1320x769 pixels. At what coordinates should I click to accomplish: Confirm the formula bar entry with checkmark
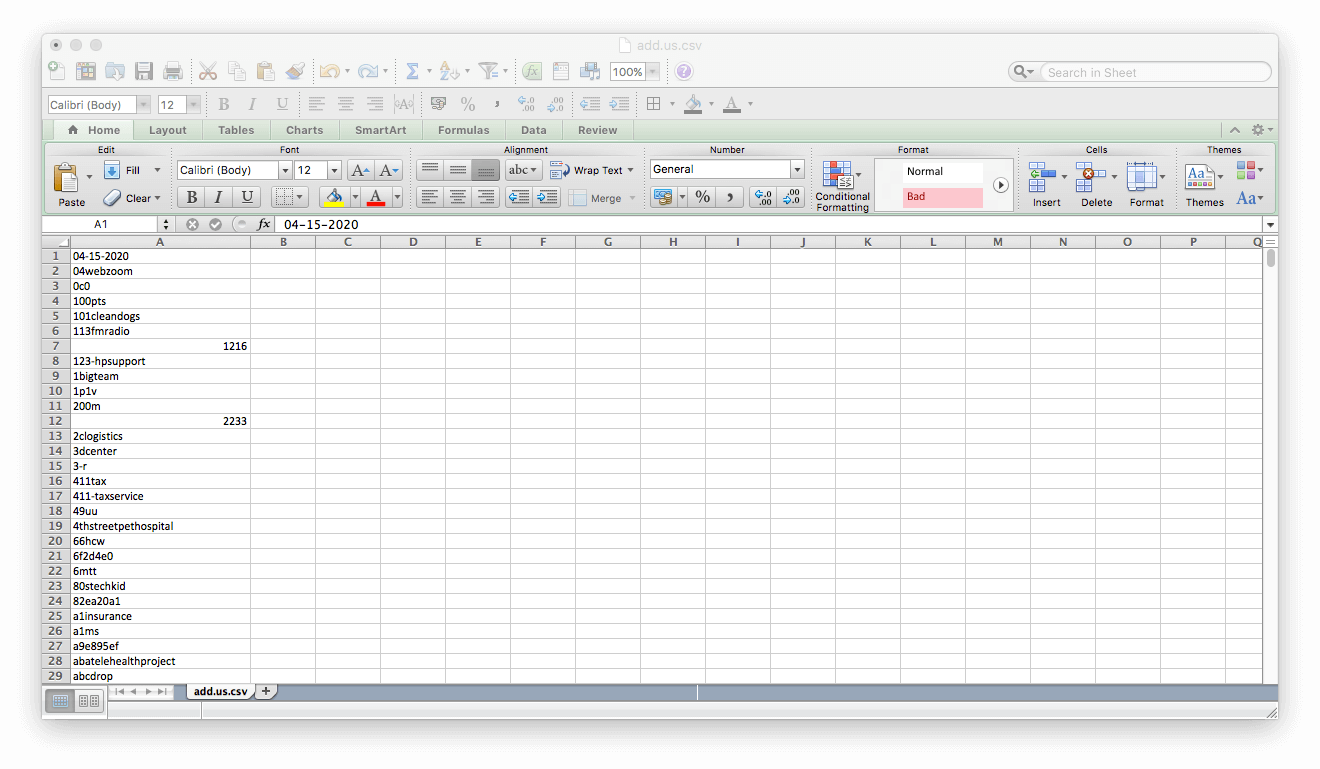(215, 225)
